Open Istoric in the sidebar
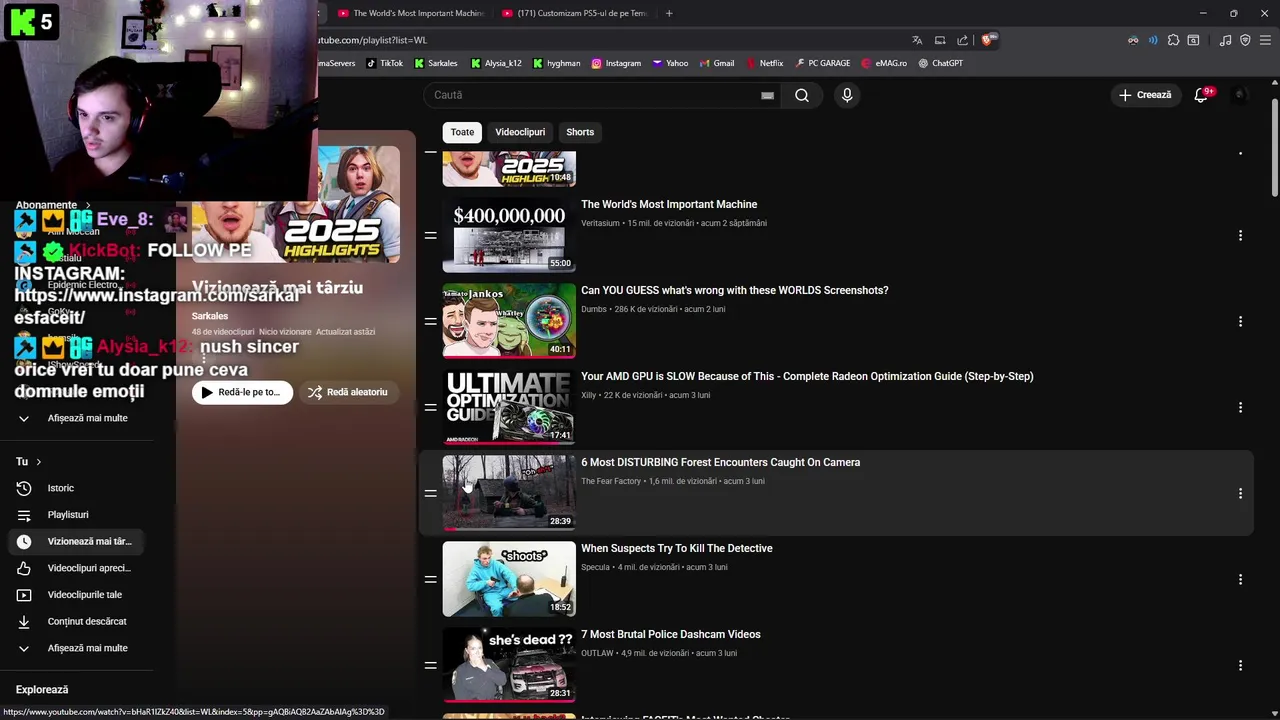1280x720 pixels. pyautogui.click(x=77, y=488)
